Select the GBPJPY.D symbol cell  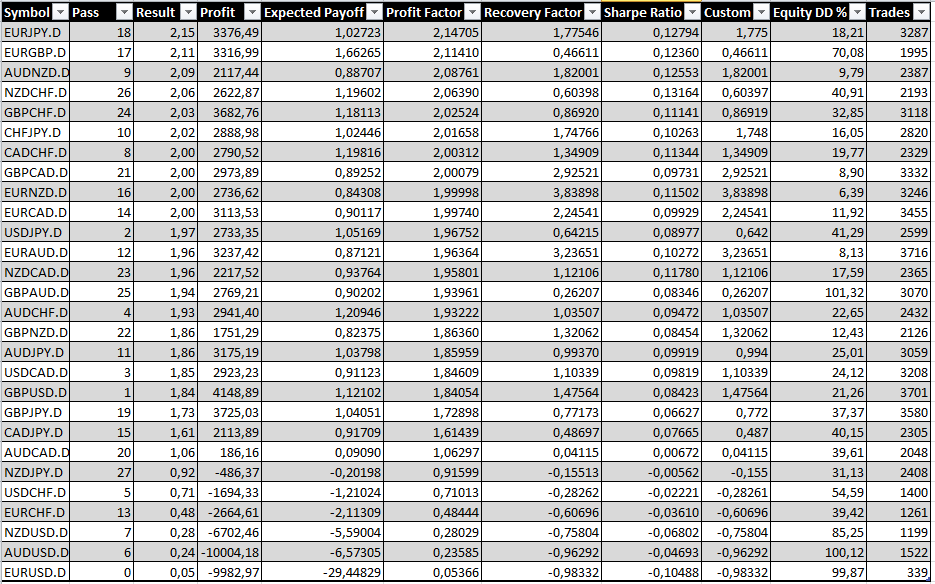pos(35,412)
